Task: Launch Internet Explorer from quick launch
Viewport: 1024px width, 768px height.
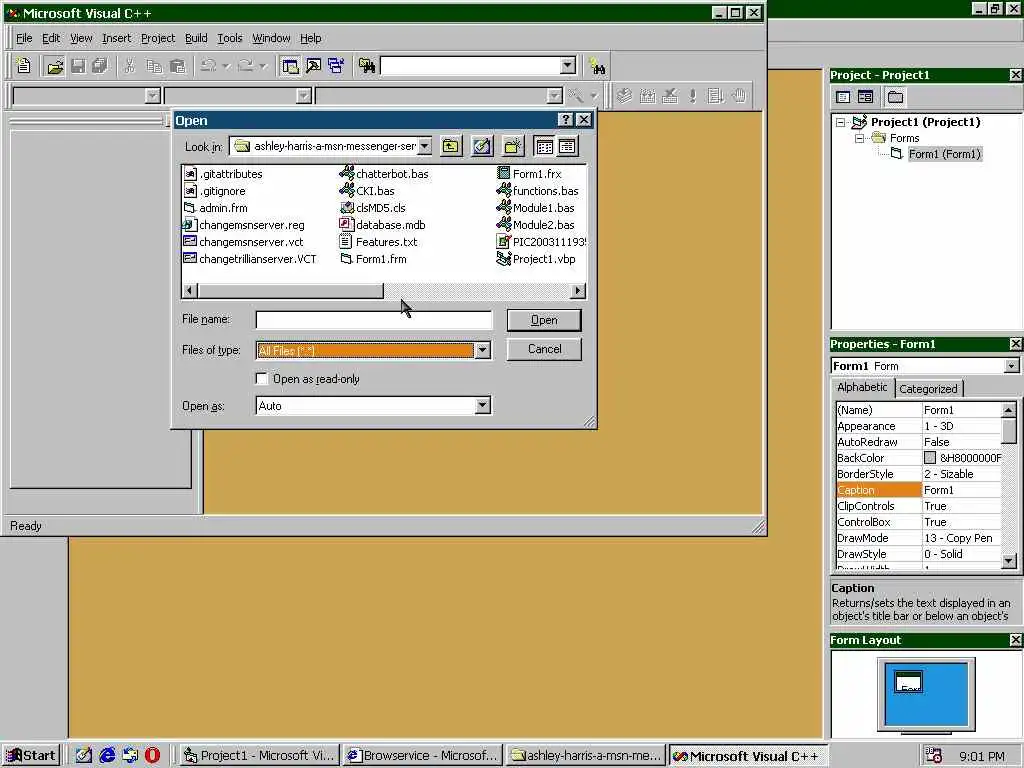Action: [107, 756]
